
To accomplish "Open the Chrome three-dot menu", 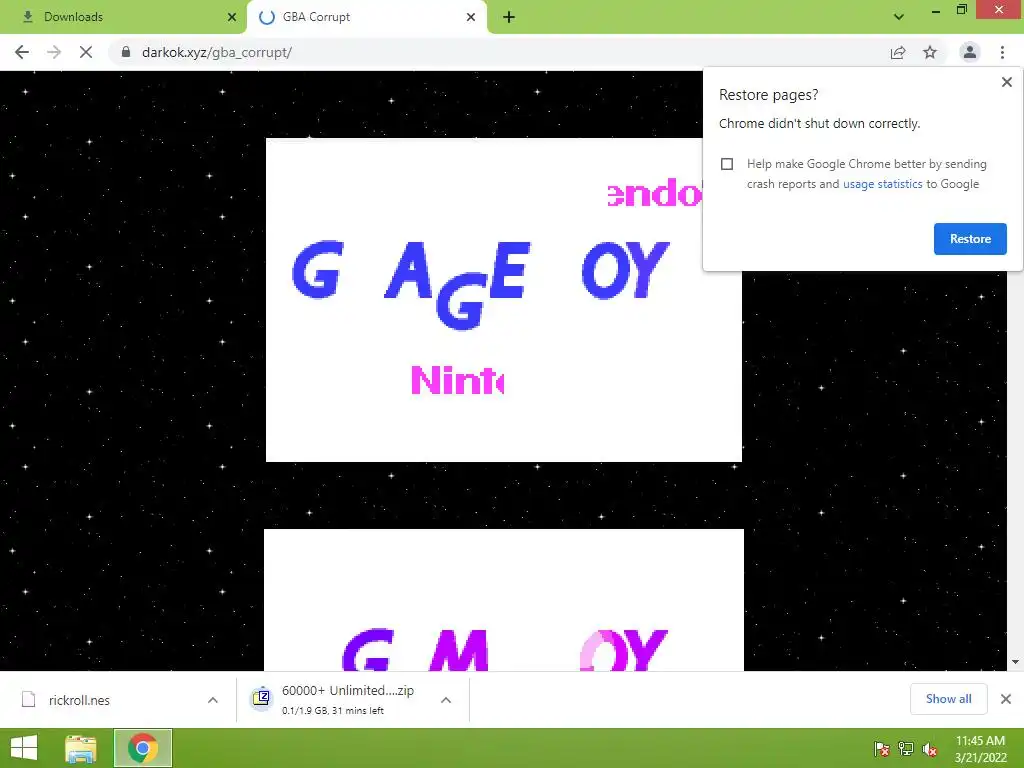I will [x=1002, y=52].
